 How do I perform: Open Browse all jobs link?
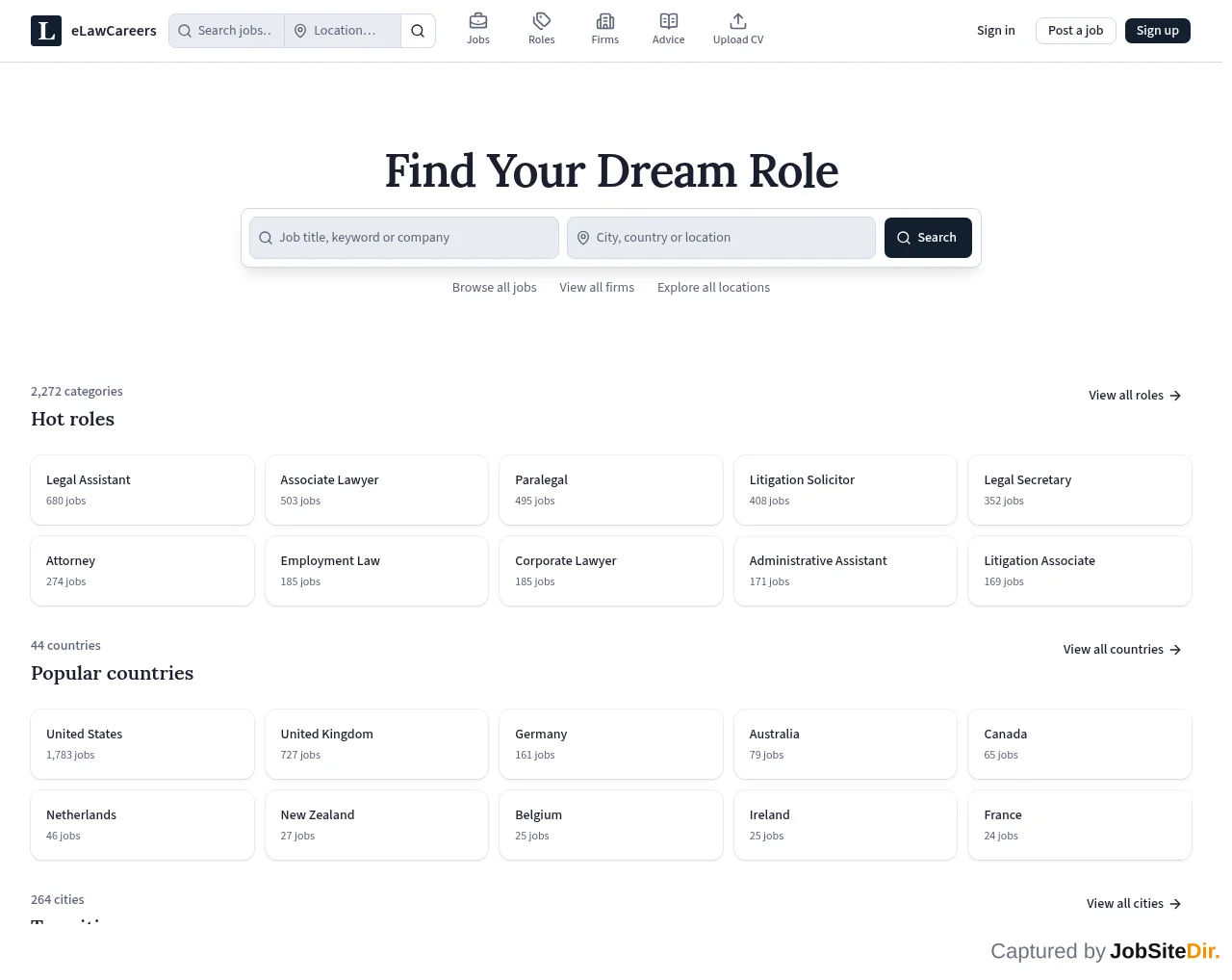pyautogui.click(x=495, y=288)
